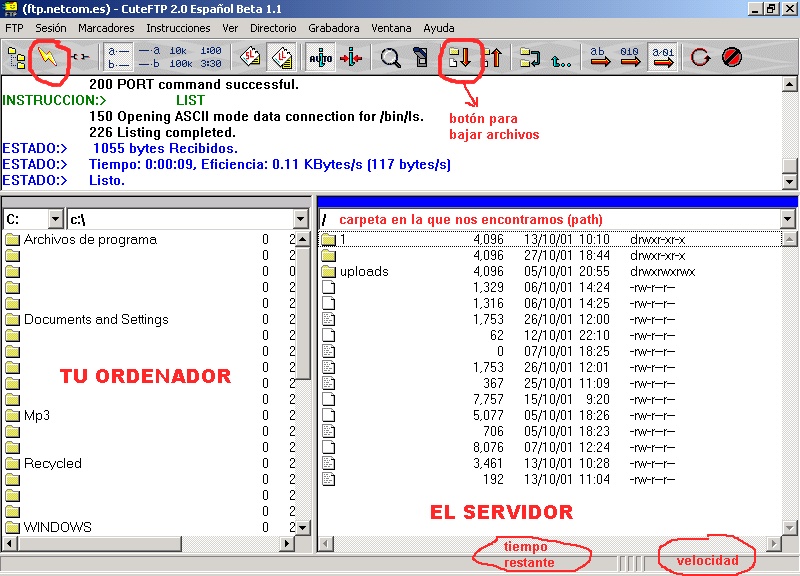This screenshot has height=576, width=800.
Task: Toggle ASCII transfer mode (ab arrow)
Action: [x=600, y=57]
